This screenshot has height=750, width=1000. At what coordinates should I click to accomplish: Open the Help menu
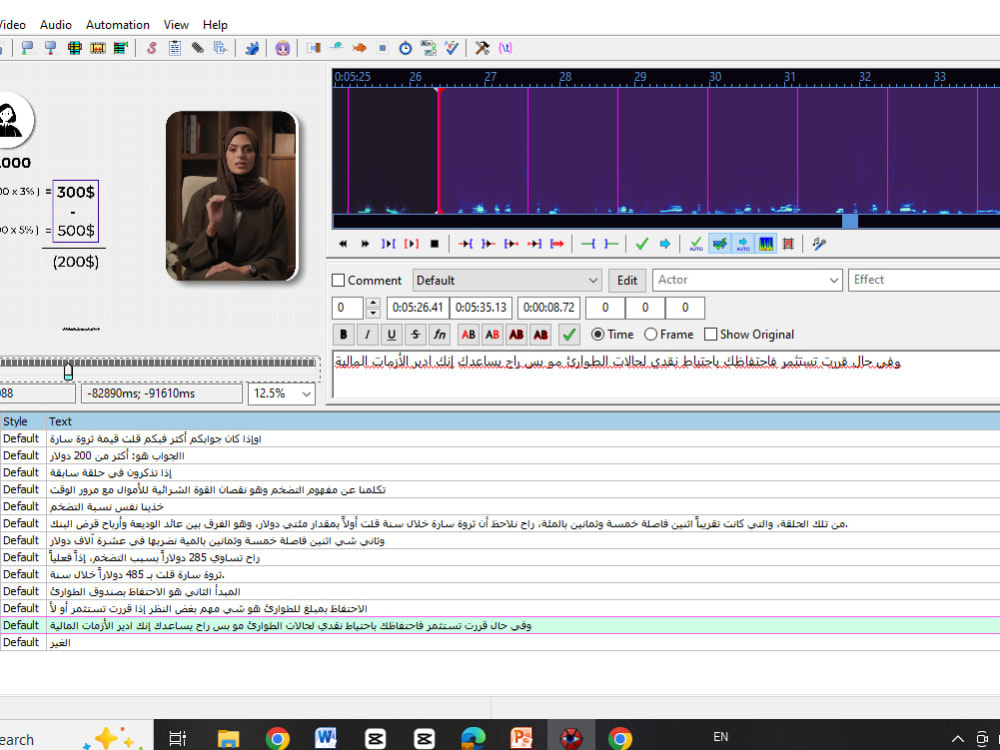pos(215,25)
